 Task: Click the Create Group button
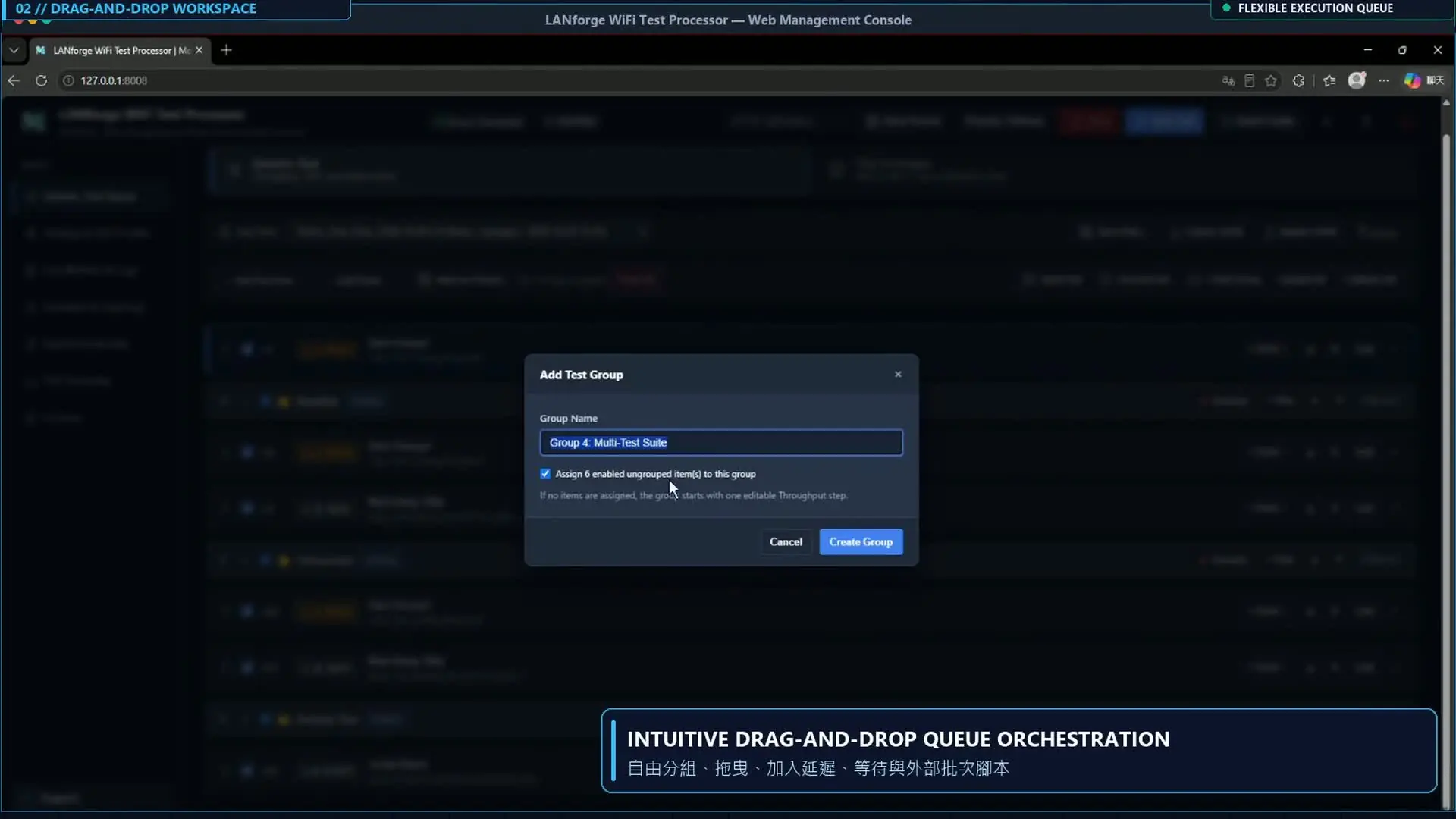pos(861,541)
